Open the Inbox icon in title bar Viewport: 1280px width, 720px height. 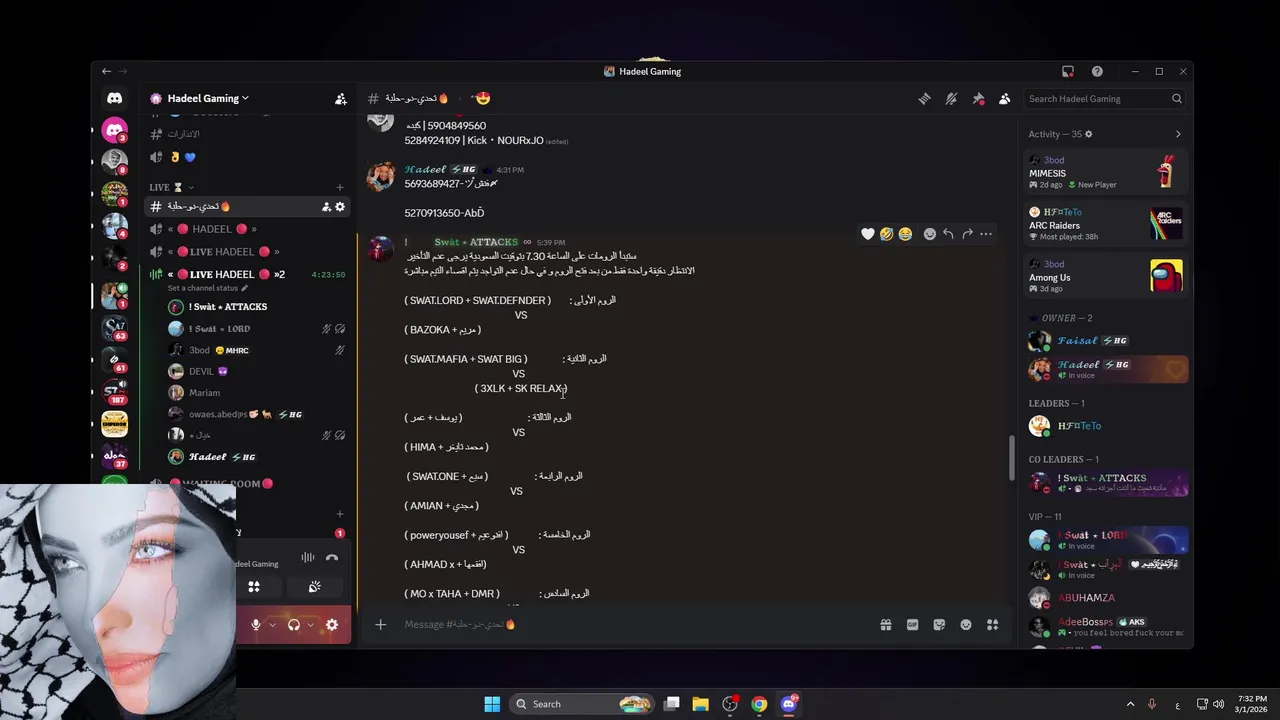point(1068,71)
